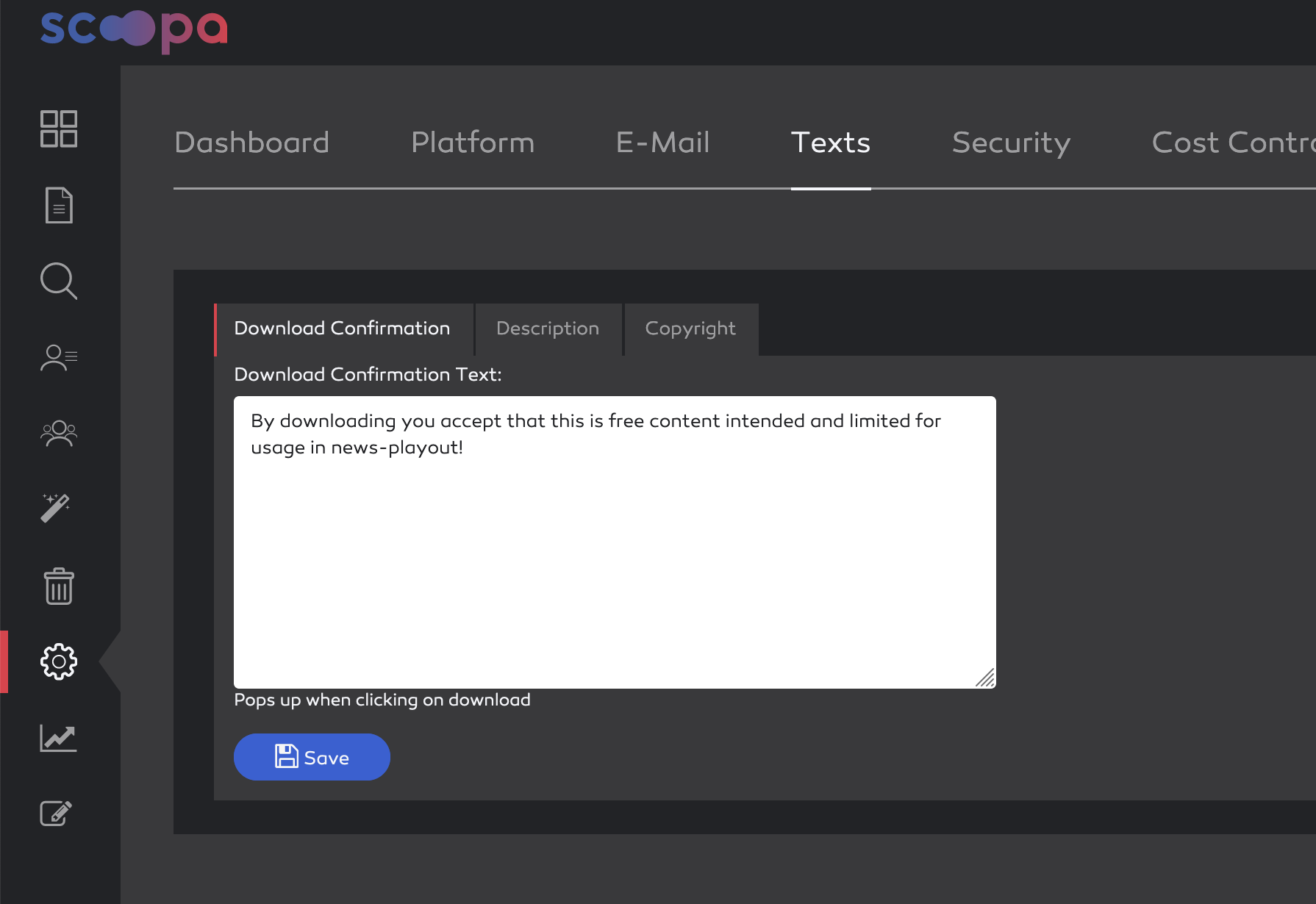Open the documents page icon in sidebar
This screenshot has width=1316, height=904.
pyautogui.click(x=59, y=205)
